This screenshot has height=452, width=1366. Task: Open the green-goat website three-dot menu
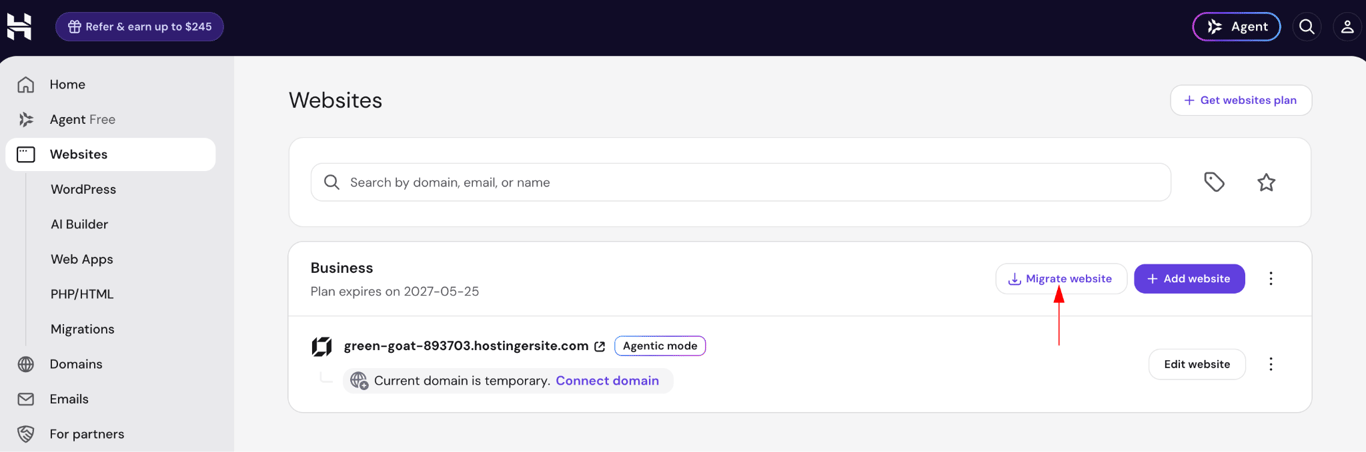1271,364
